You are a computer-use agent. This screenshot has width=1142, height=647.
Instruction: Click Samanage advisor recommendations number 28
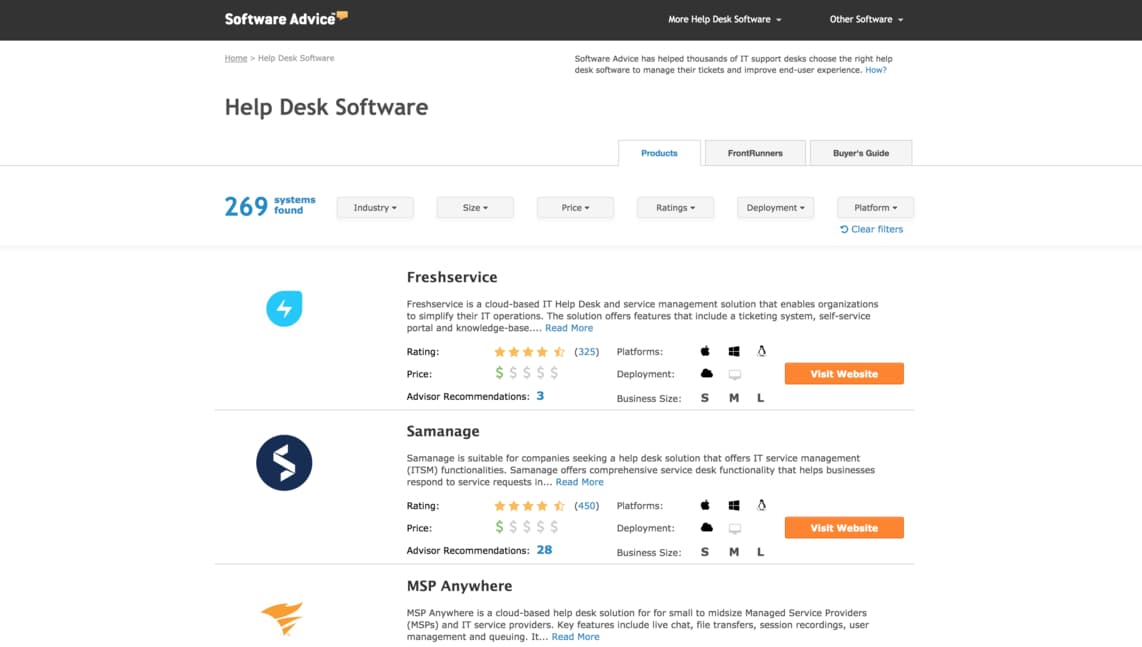(x=544, y=549)
